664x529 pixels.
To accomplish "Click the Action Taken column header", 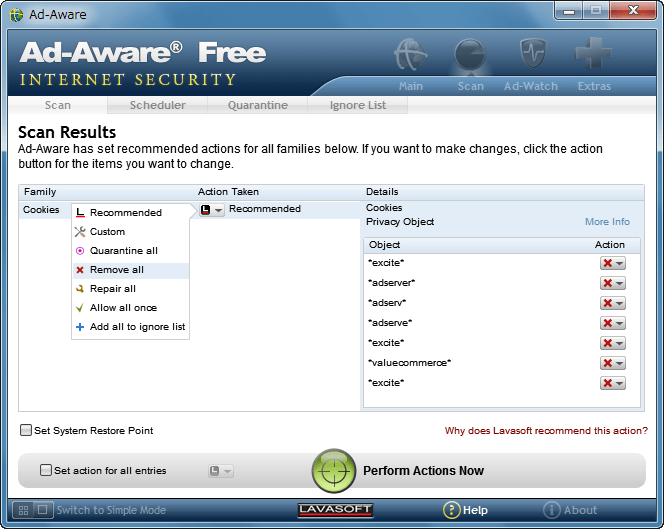I will (x=228, y=192).
